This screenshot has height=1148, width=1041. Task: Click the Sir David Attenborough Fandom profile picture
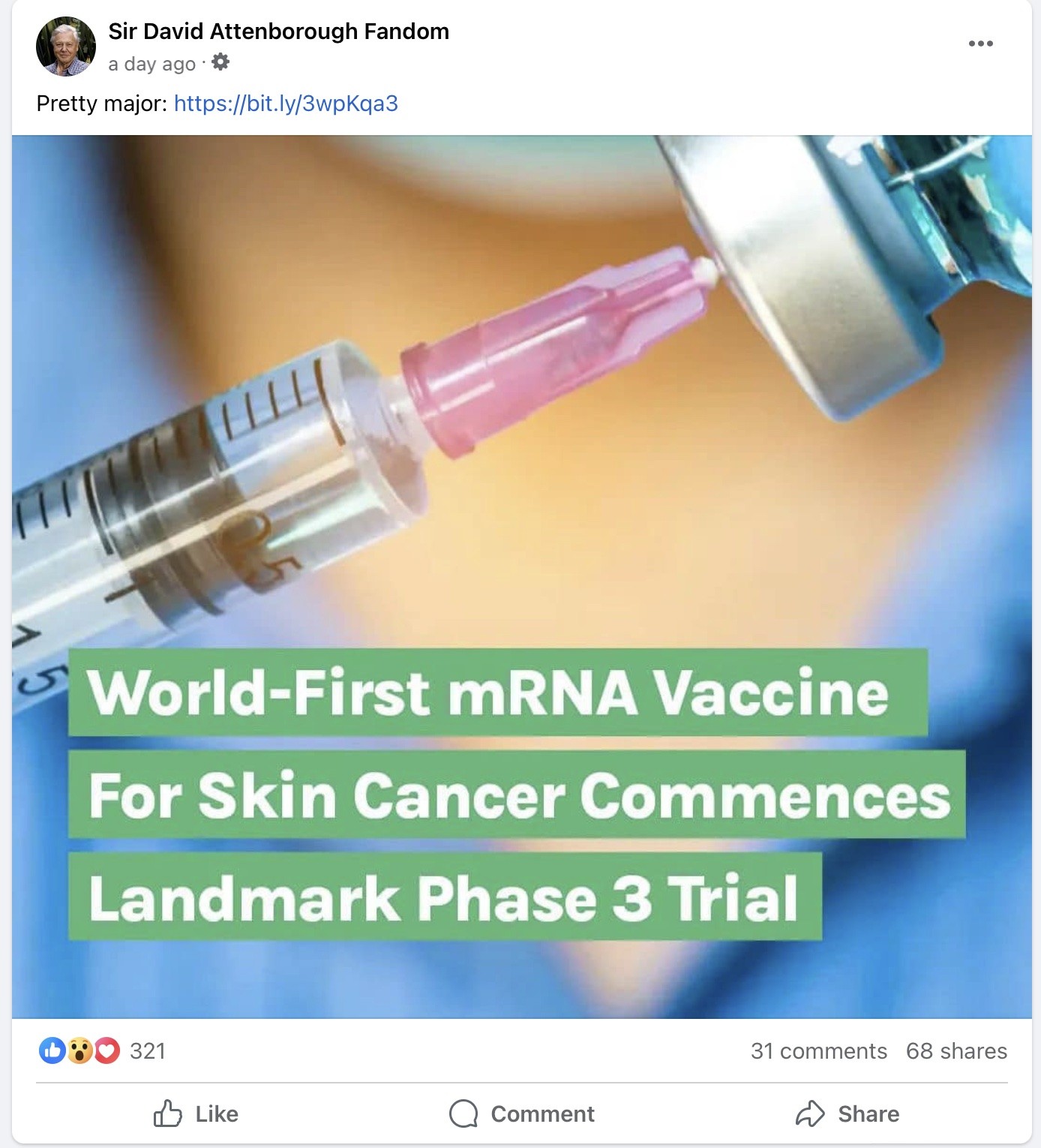click(66, 47)
